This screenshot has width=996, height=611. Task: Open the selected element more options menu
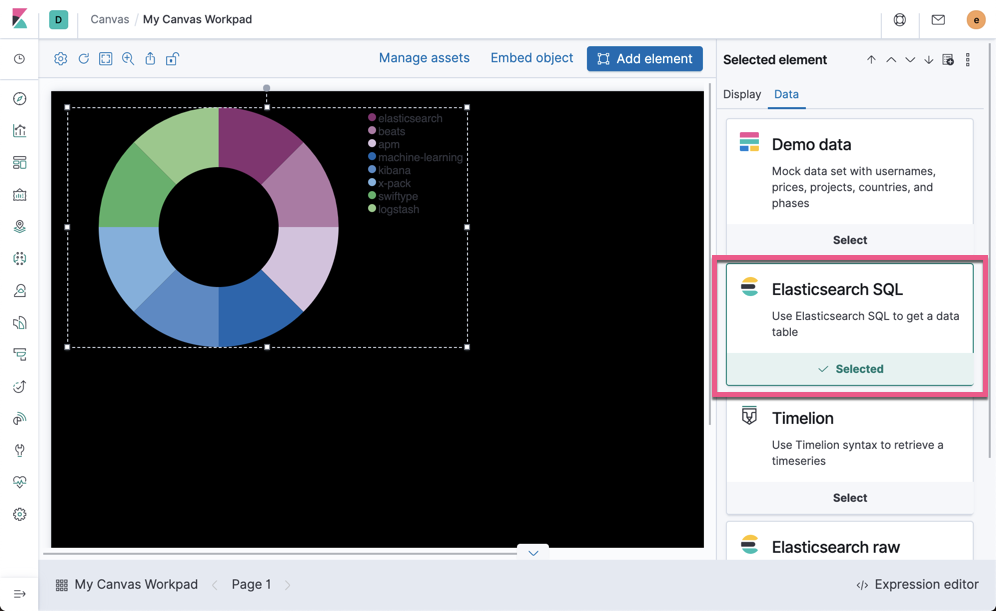967,60
